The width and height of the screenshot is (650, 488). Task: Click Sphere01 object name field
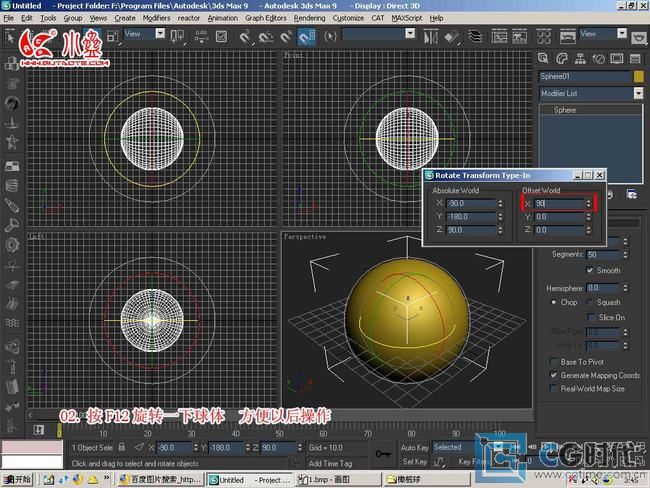585,76
